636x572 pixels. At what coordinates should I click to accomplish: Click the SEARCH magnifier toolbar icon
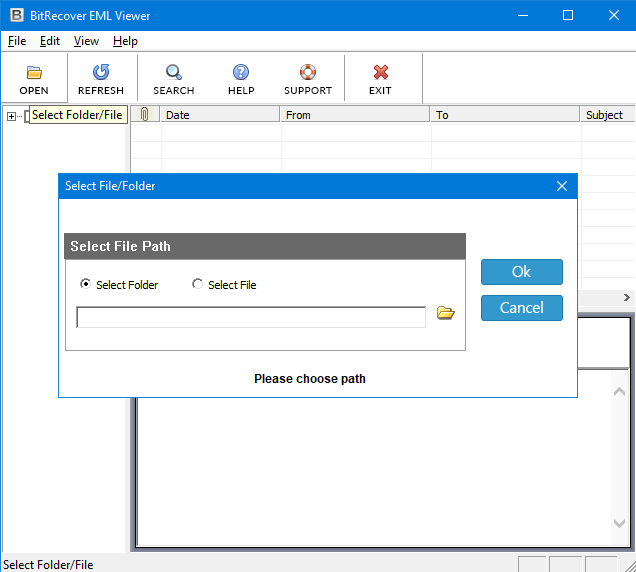pyautogui.click(x=174, y=72)
